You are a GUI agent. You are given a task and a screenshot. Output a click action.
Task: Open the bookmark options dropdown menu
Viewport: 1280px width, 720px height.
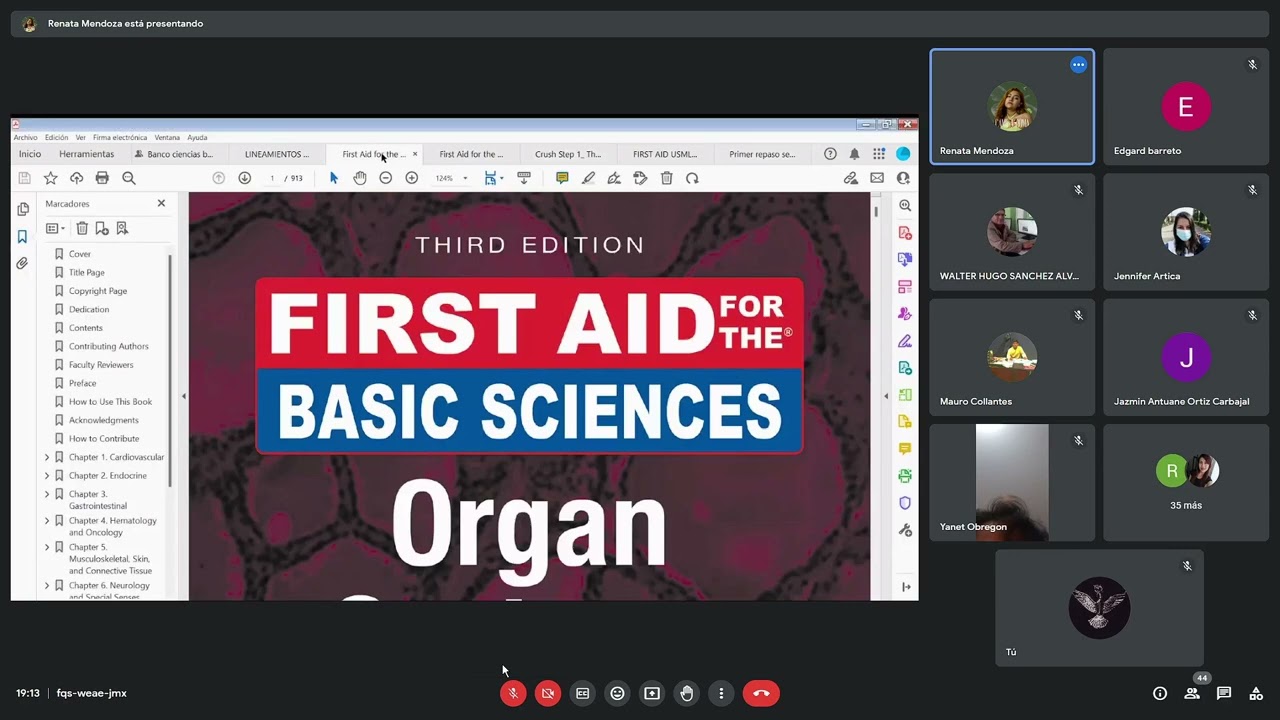[x=56, y=228]
